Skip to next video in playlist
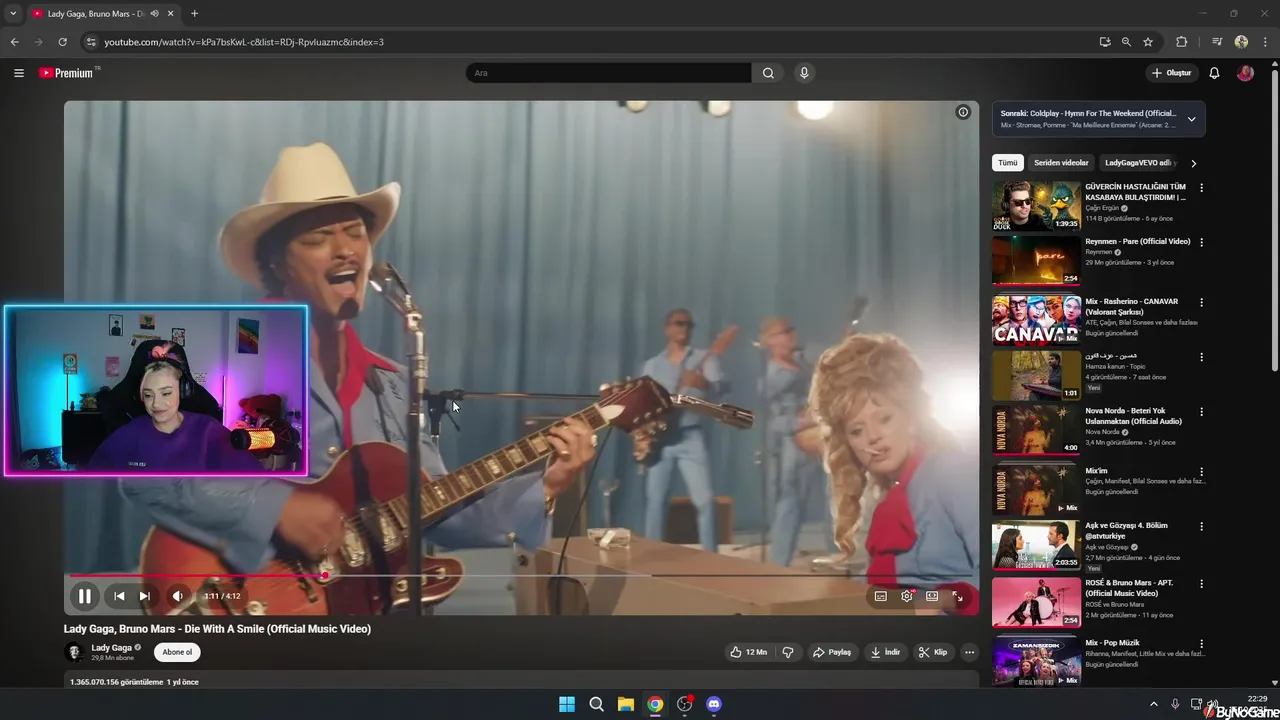This screenshot has width=1280, height=720. click(x=144, y=596)
